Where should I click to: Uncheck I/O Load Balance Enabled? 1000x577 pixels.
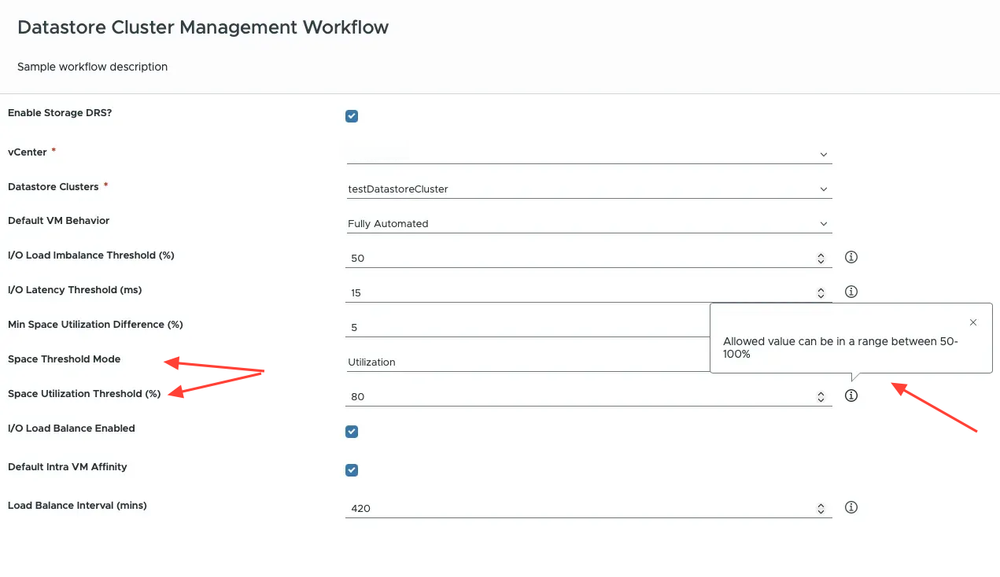click(x=351, y=431)
